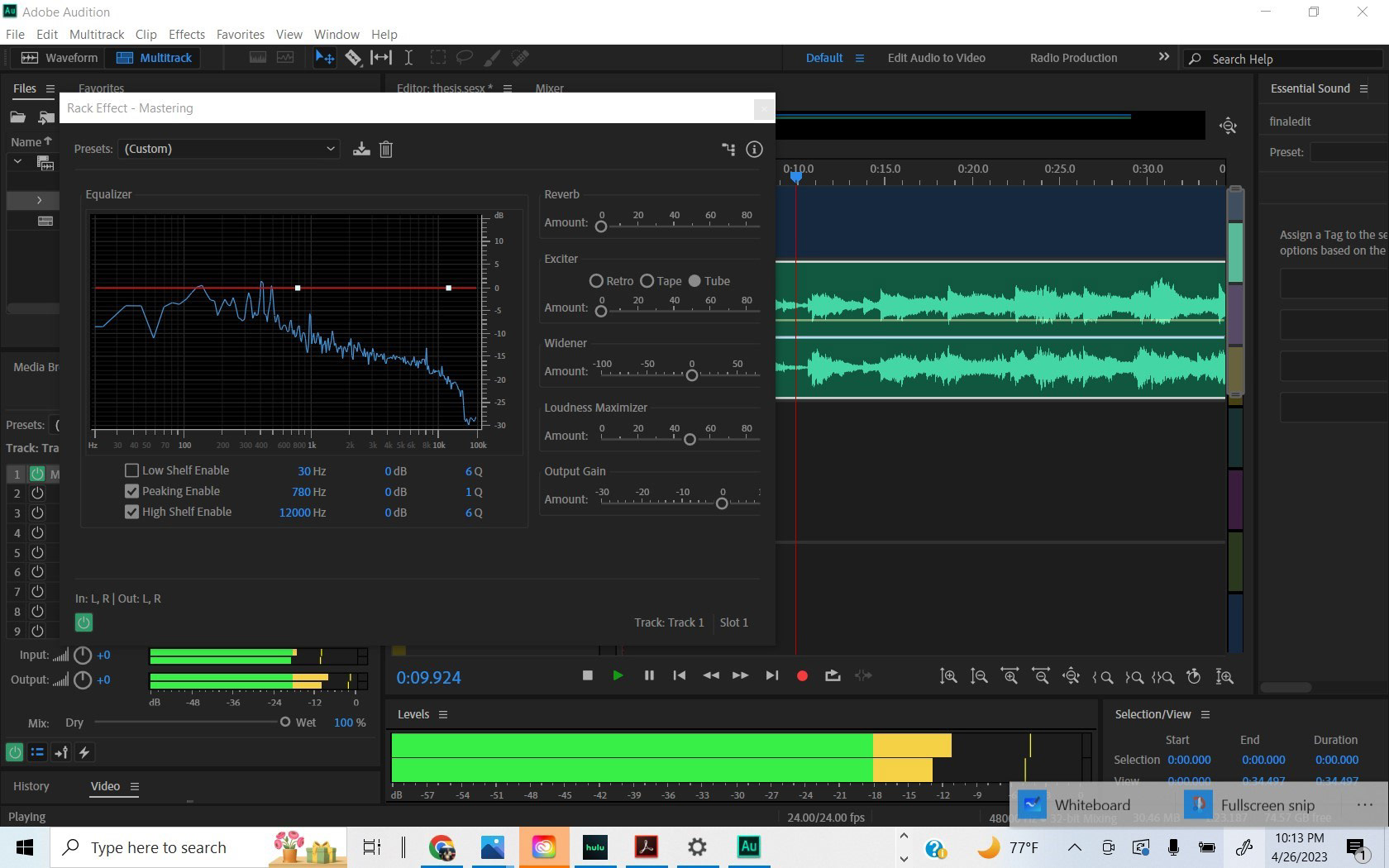Open the Mastering effect info icon
This screenshot has height=868, width=1389.
pyautogui.click(x=754, y=149)
